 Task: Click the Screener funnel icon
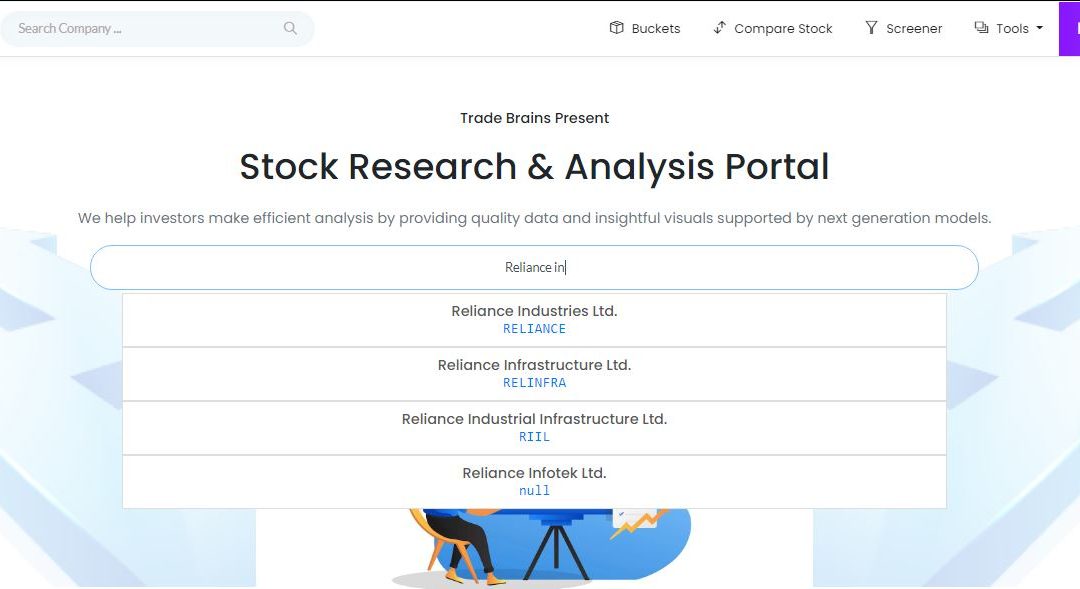tap(871, 28)
